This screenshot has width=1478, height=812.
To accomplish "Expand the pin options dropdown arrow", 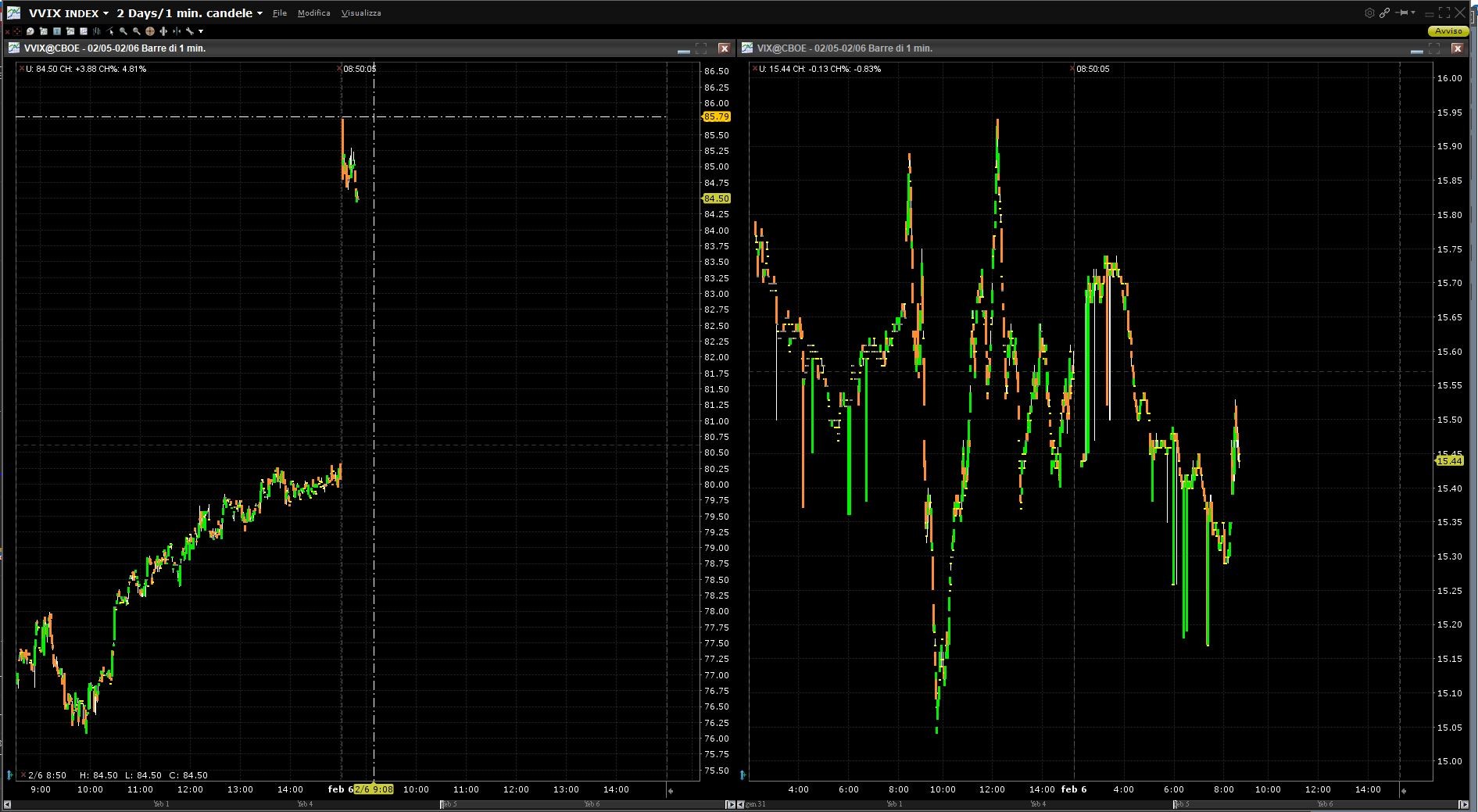I will tap(1413, 13).
